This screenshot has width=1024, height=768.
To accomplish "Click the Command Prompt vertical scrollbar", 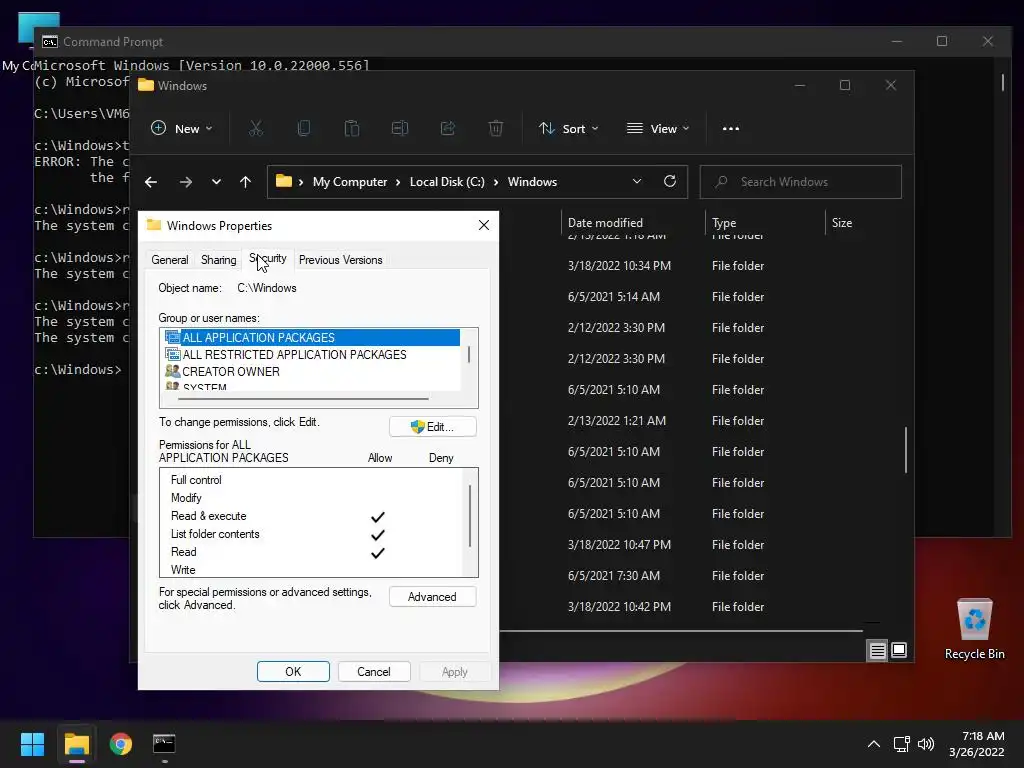I will [1002, 82].
